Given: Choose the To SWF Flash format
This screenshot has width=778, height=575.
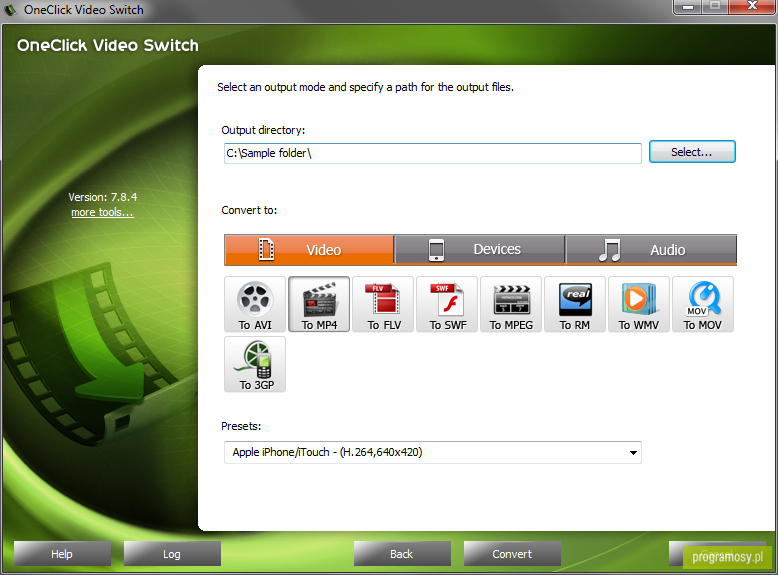Looking at the screenshot, I should coord(447,304).
